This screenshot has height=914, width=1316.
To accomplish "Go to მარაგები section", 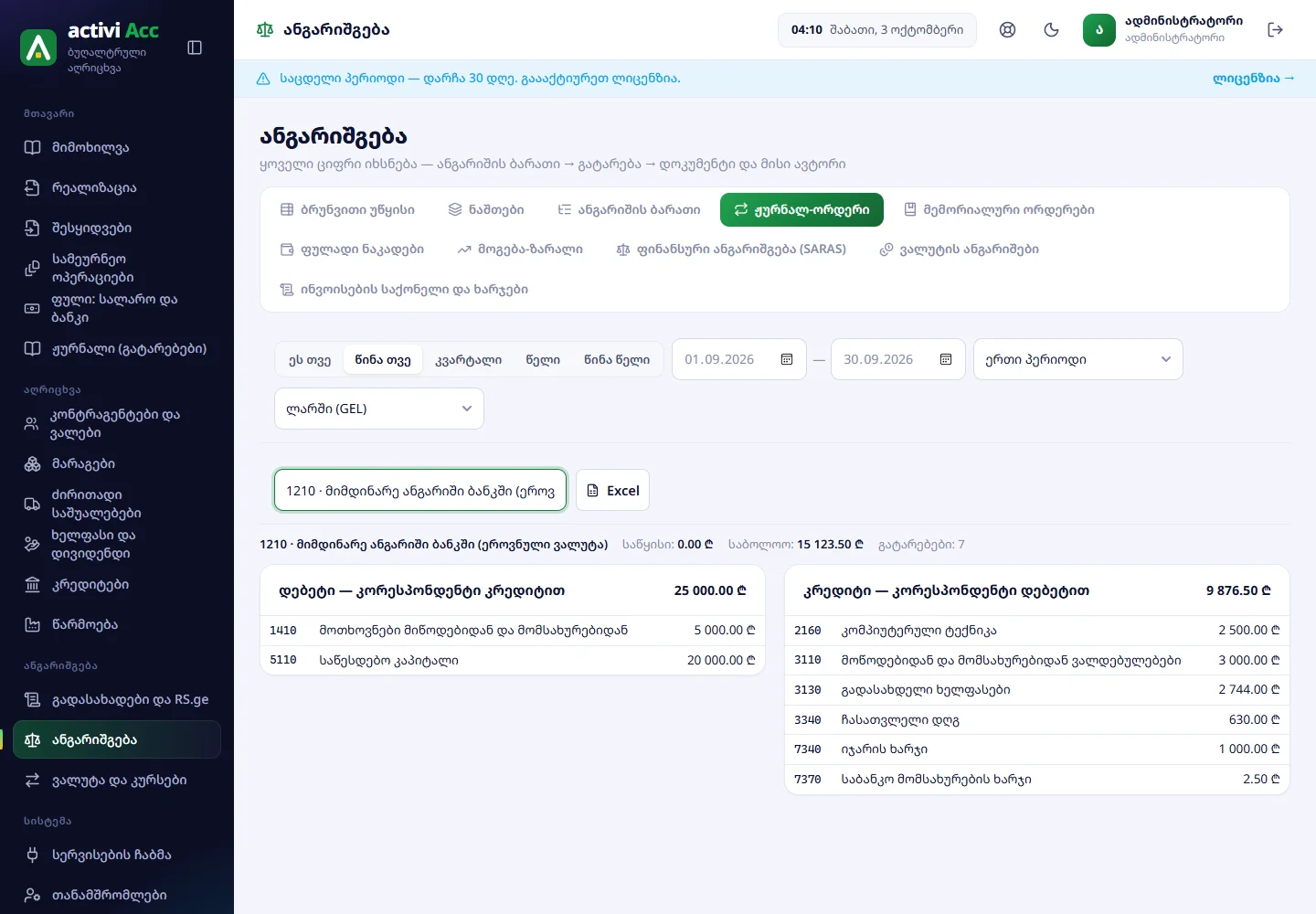I will click(117, 463).
